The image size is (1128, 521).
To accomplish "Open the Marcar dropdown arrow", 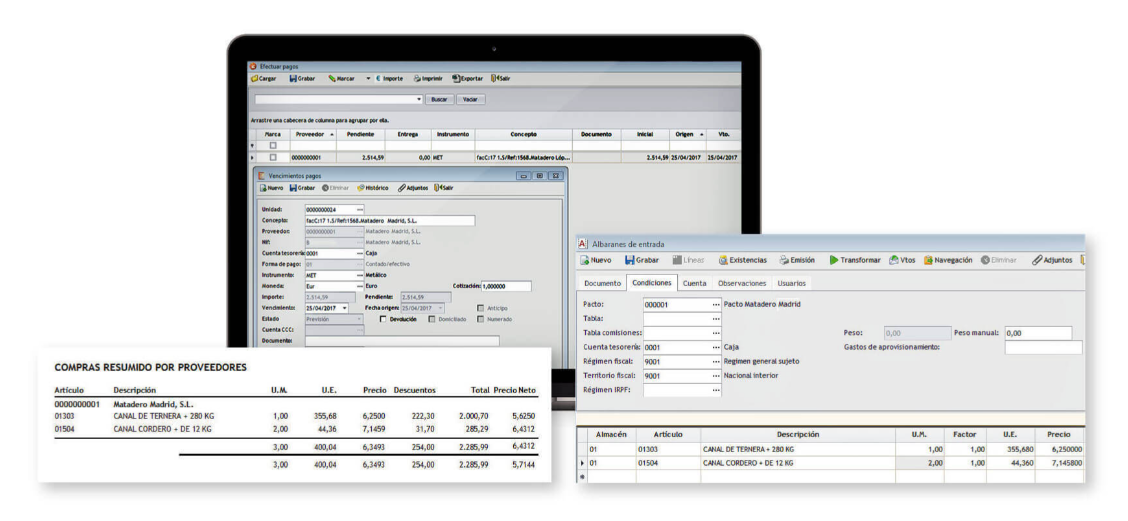I will [x=368, y=78].
